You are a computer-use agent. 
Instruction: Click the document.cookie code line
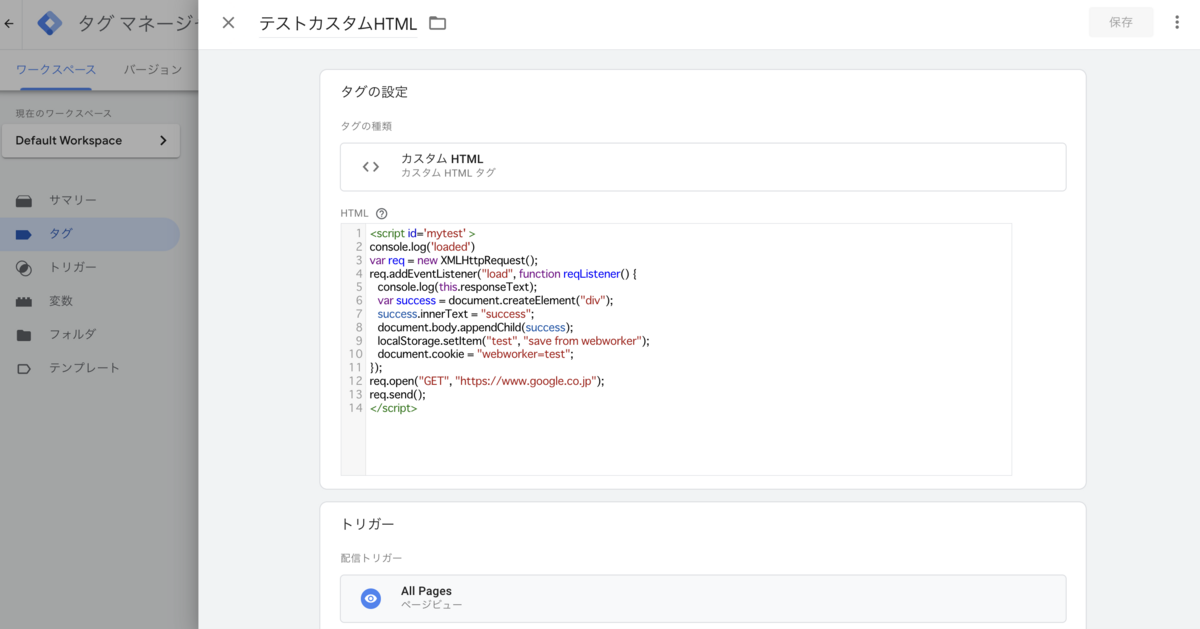point(475,353)
